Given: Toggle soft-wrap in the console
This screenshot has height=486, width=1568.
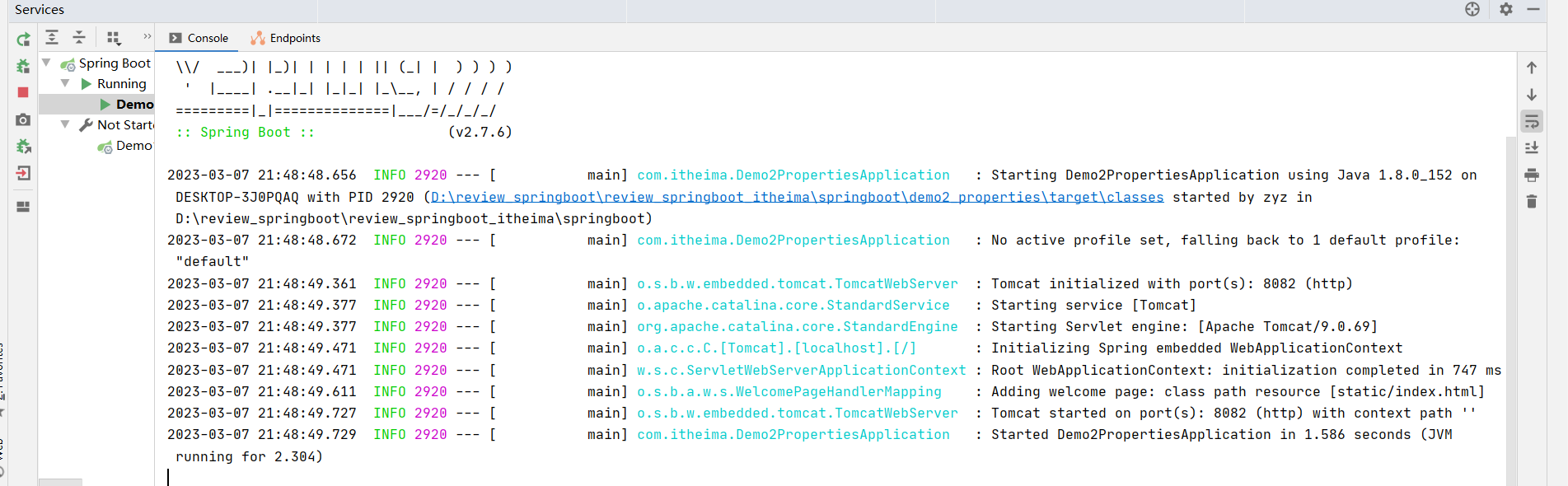Looking at the screenshot, I should tap(1532, 122).
